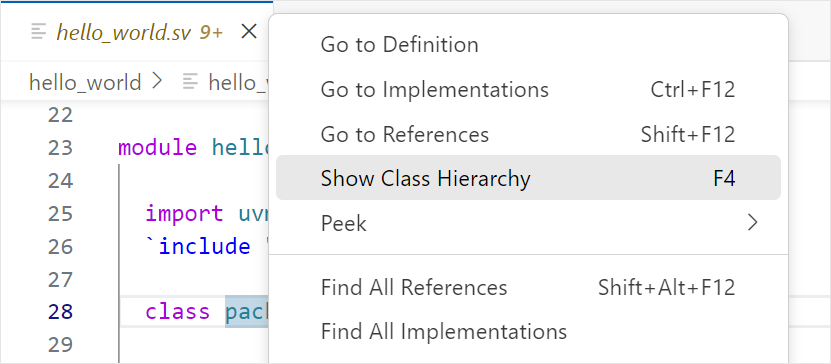Open the truncated hello_w breadcrumb segment
Viewport: 831px width, 364px height.
click(240, 82)
